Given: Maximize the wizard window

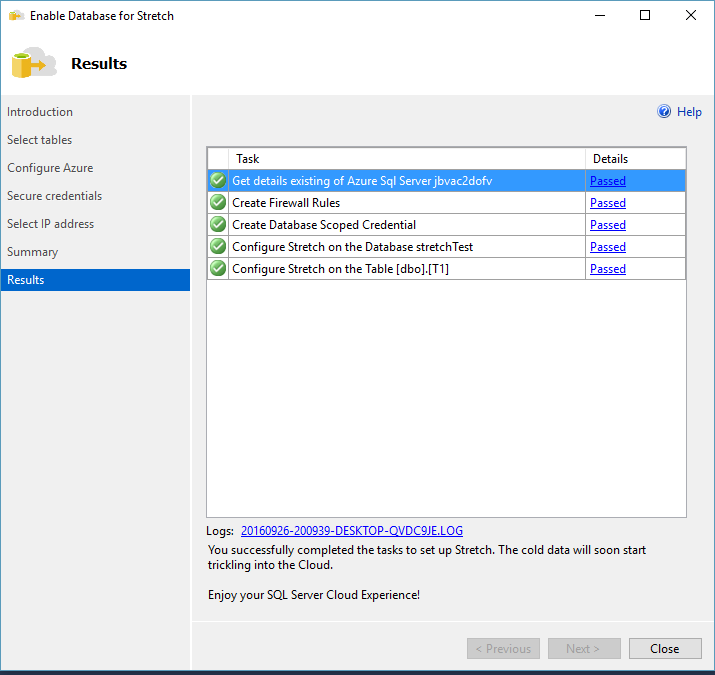Looking at the screenshot, I should pyautogui.click(x=645, y=16).
